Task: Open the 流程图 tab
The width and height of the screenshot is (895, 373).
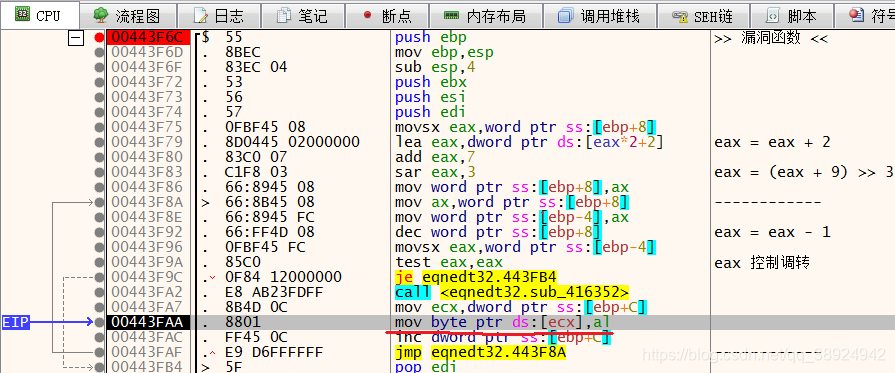Action: click(127, 16)
